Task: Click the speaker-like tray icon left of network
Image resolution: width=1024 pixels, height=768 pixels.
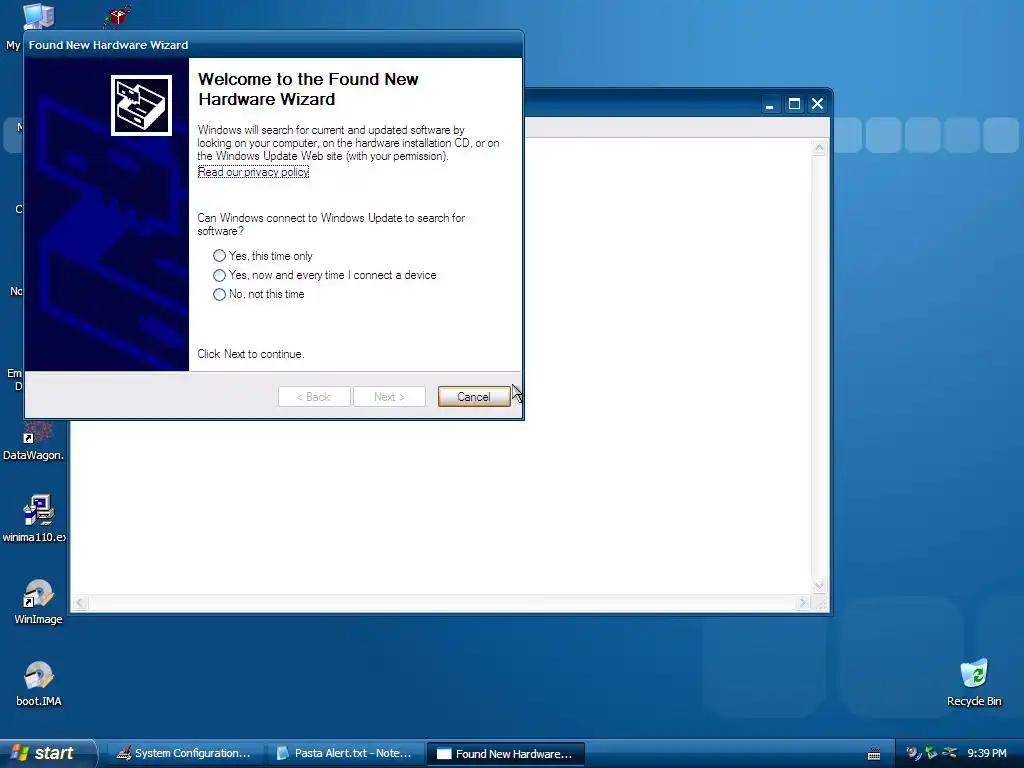Action: [x=912, y=753]
